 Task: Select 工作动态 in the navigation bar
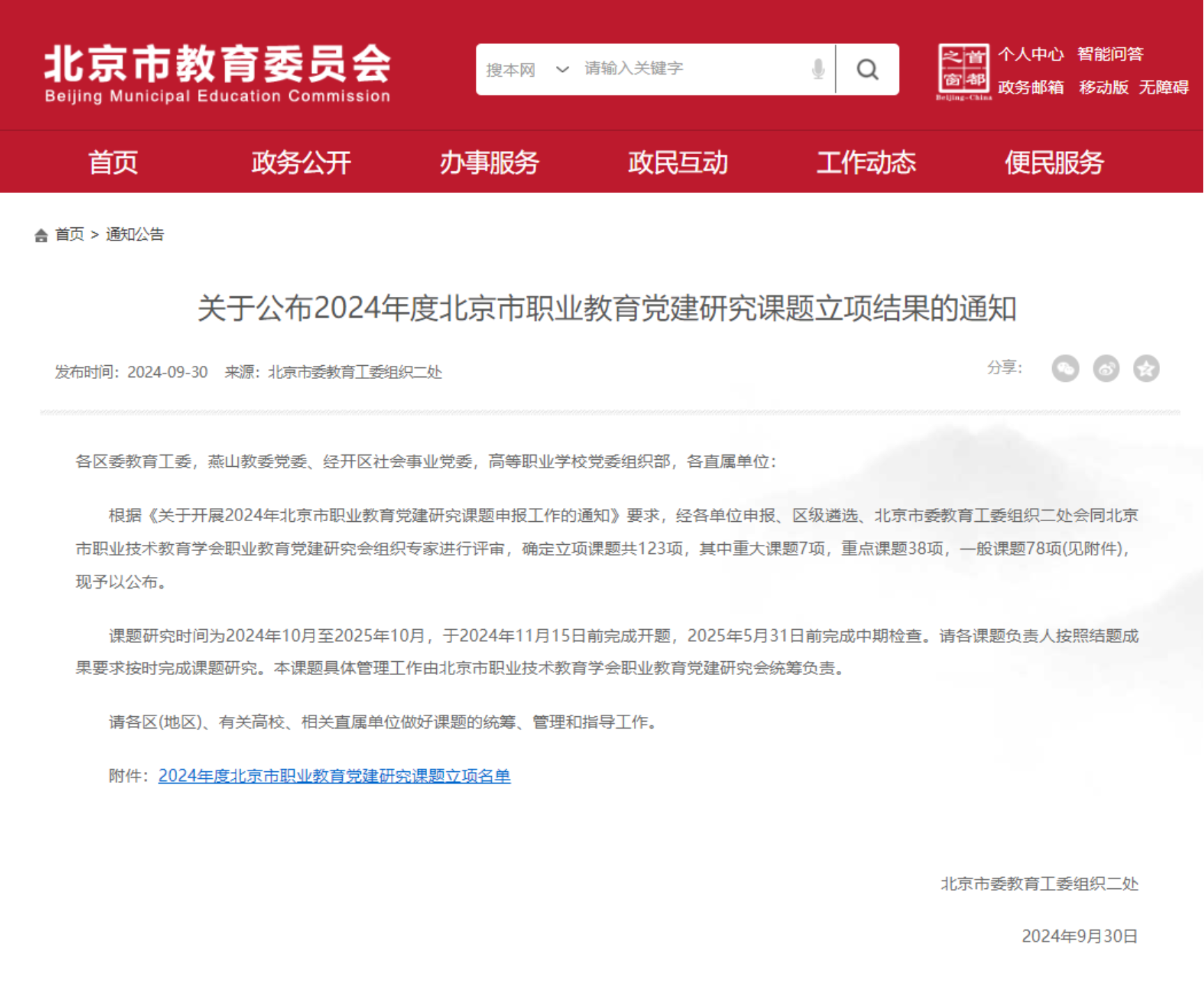(865, 162)
